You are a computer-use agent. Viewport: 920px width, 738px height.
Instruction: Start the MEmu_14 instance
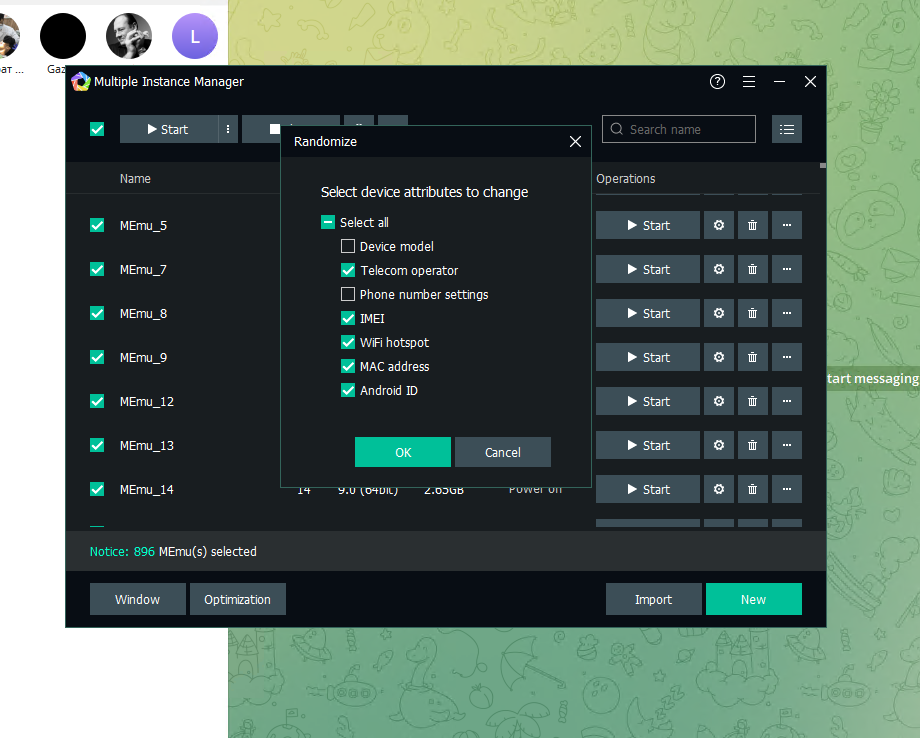pyautogui.click(x=648, y=489)
